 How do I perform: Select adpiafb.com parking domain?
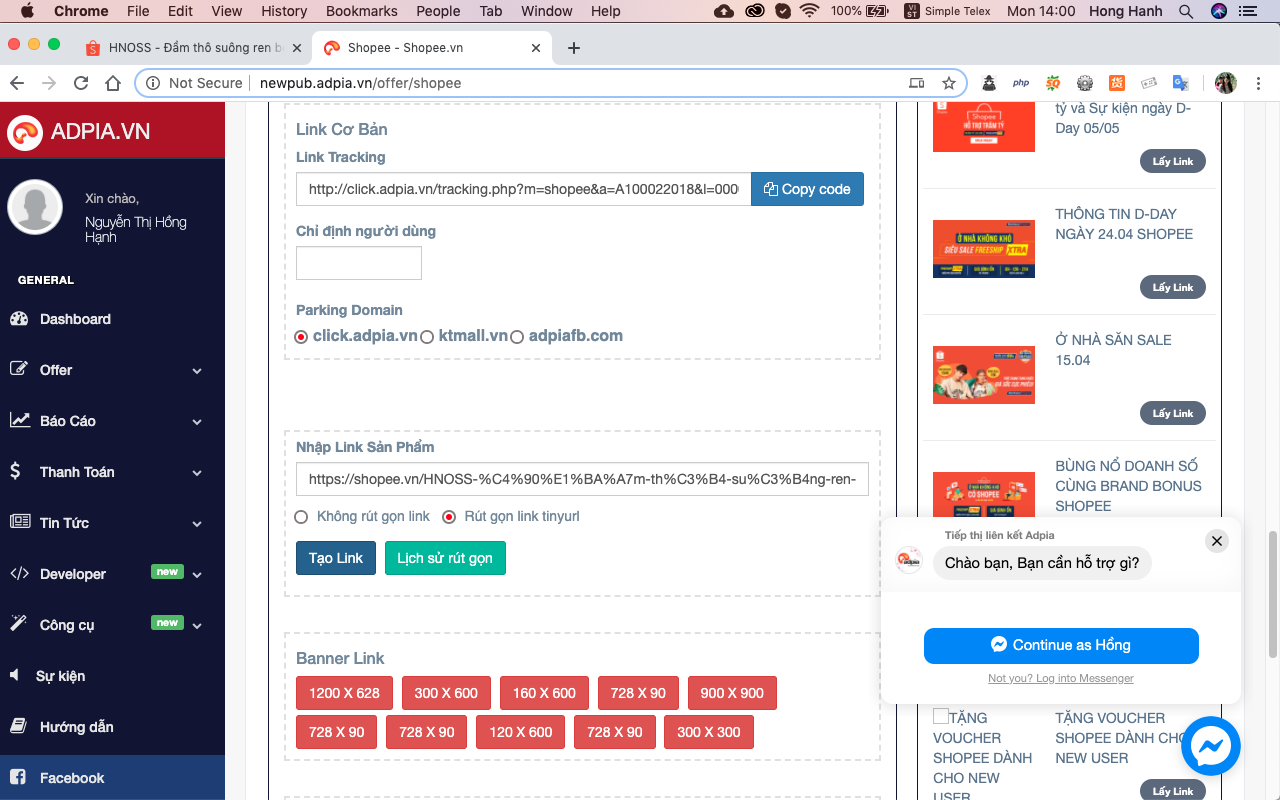[x=517, y=337]
